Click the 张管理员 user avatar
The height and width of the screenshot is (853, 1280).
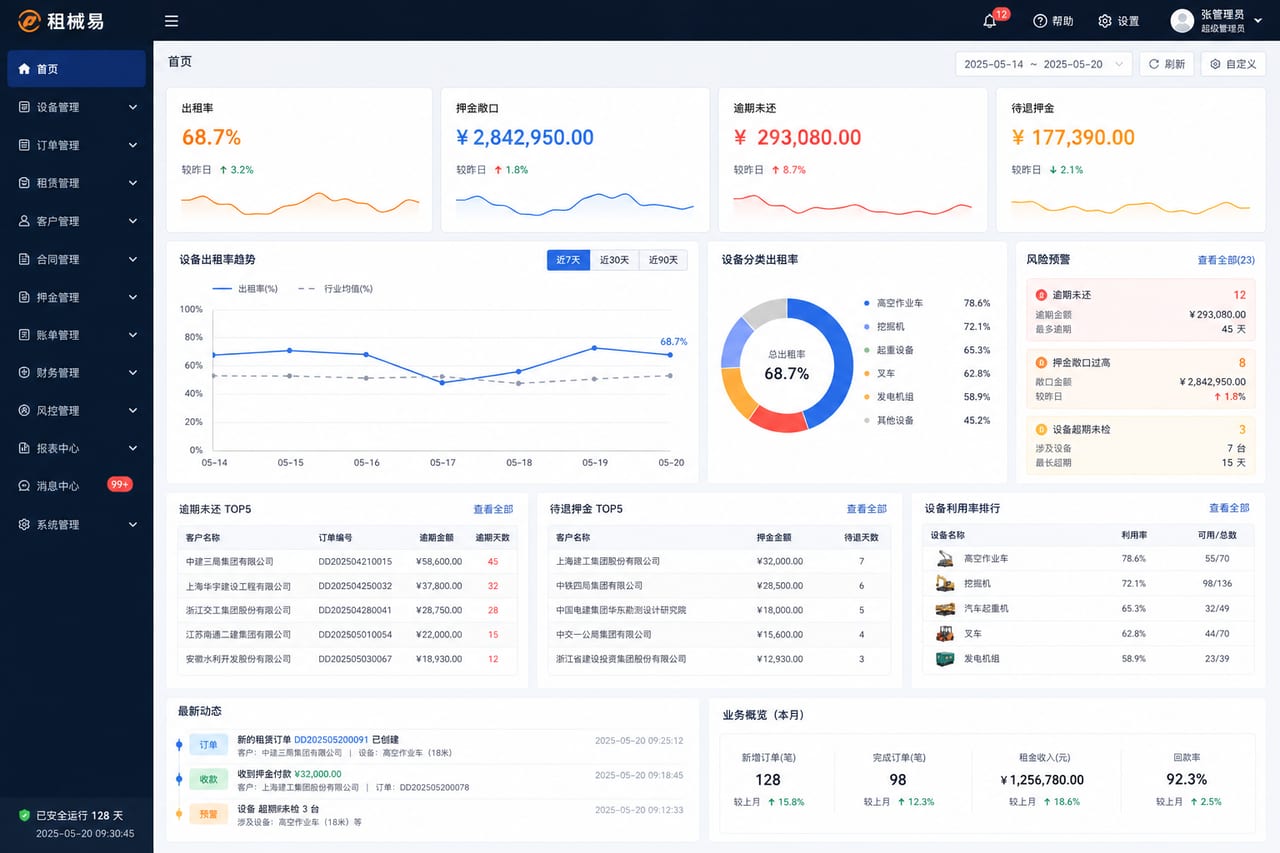[1182, 21]
